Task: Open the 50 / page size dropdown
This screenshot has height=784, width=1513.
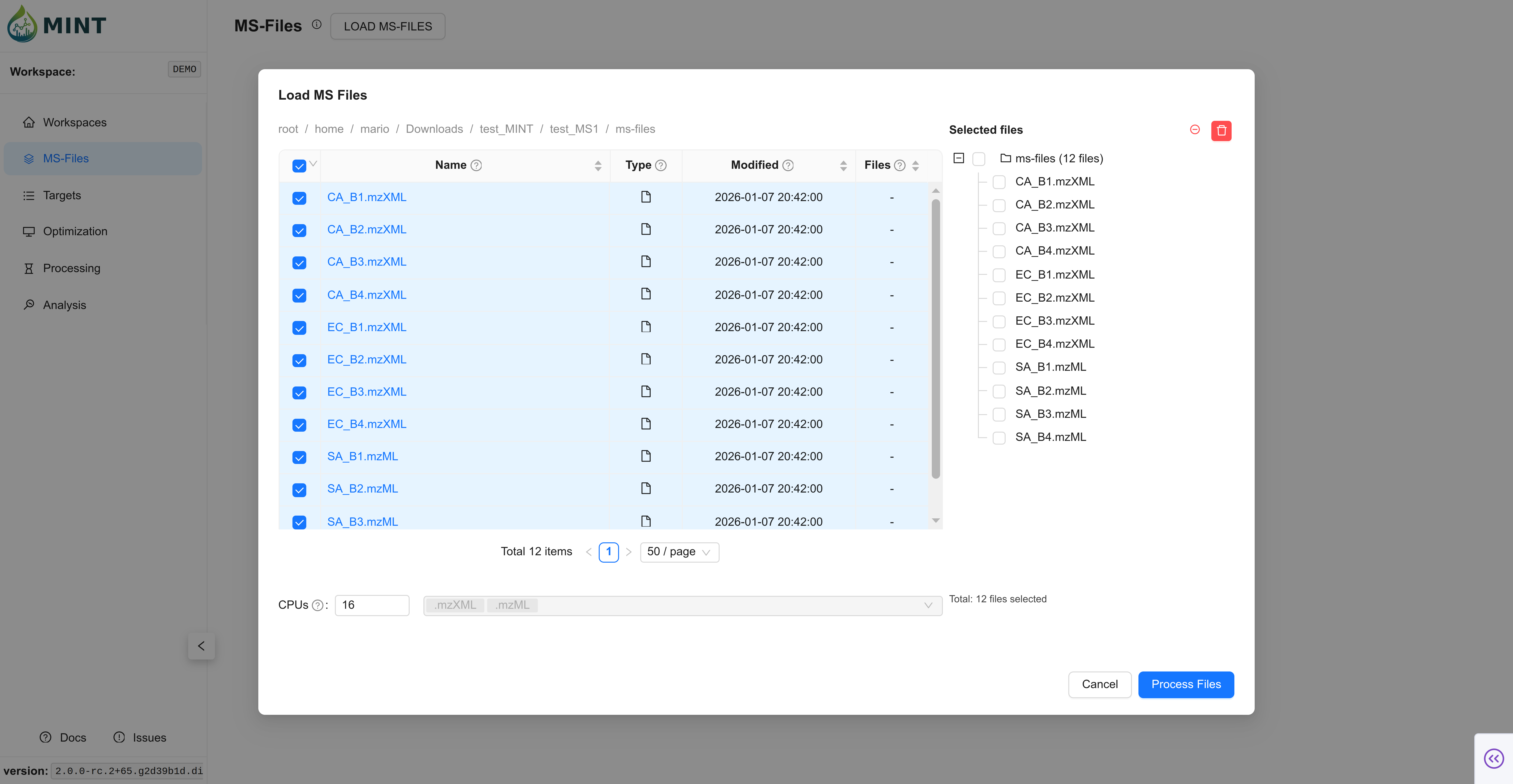Action: pos(679,552)
